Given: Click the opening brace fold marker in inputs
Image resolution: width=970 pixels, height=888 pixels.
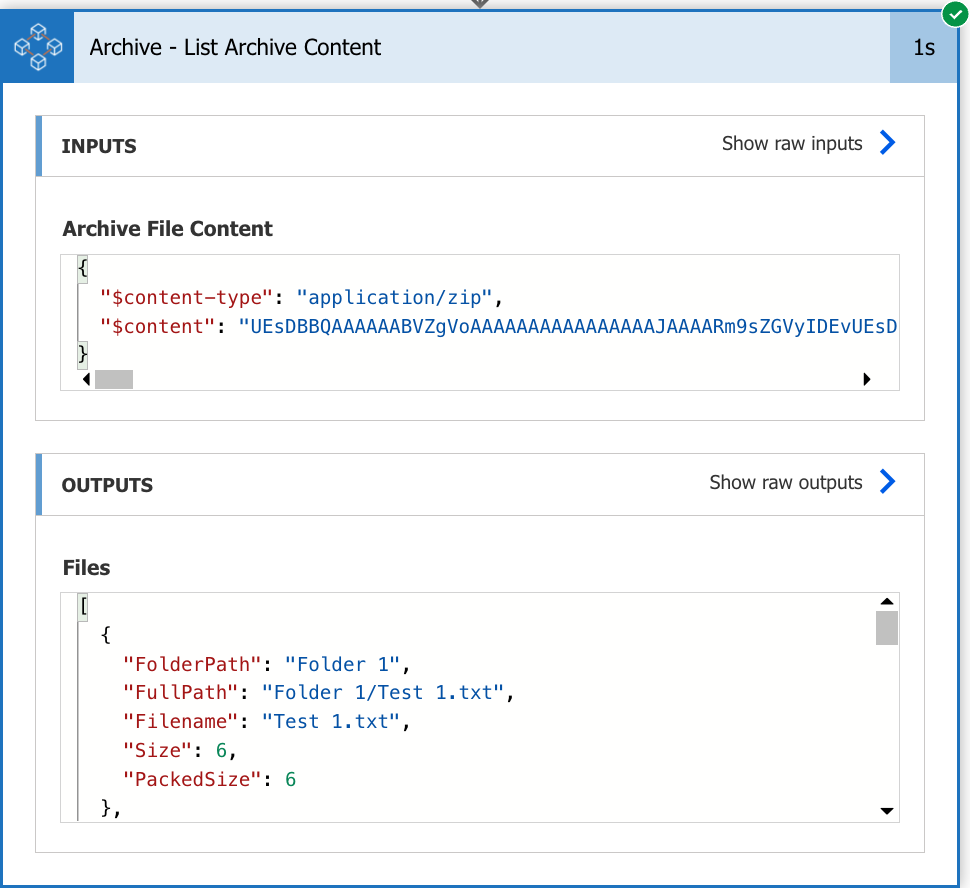Looking at the screenshot, I should pos(83,268).
